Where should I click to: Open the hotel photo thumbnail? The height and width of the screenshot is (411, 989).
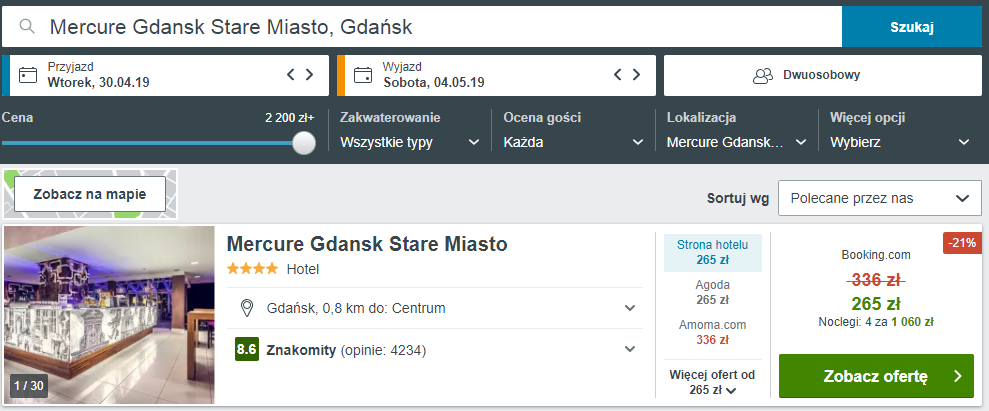[109, 314]
